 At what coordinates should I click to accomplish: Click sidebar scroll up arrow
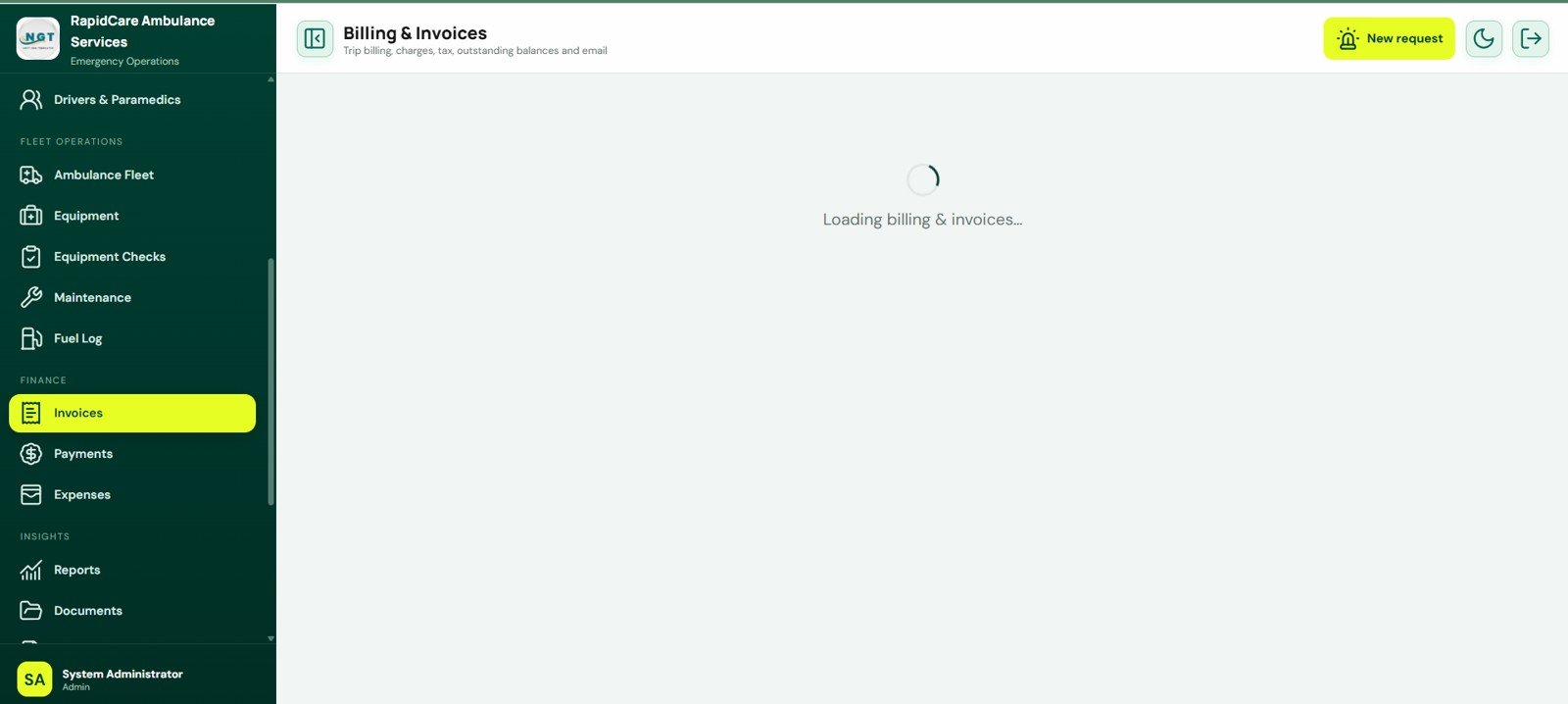(x=270, y=79)
